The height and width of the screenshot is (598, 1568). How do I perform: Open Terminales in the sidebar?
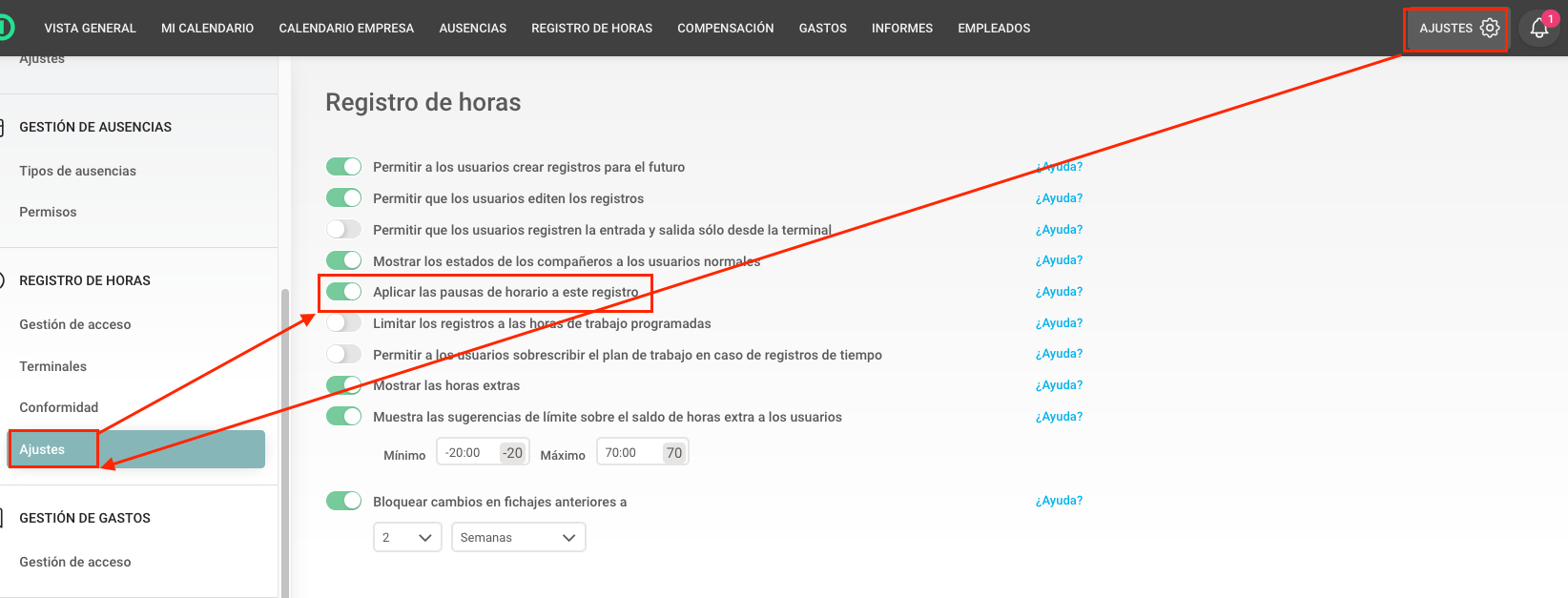click(52, 366)
